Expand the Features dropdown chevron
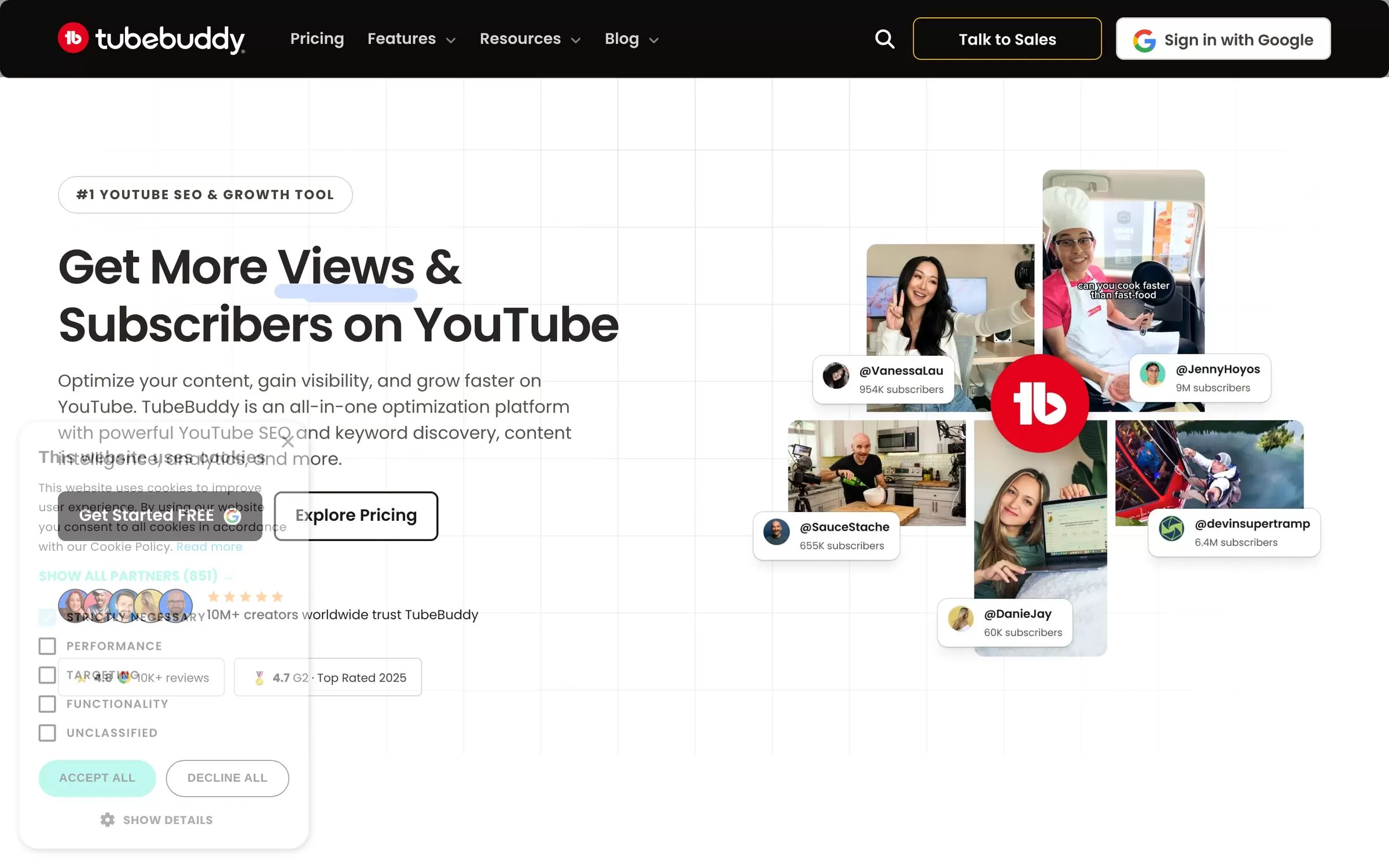The image size is (1389, 868). click(451, 40)
